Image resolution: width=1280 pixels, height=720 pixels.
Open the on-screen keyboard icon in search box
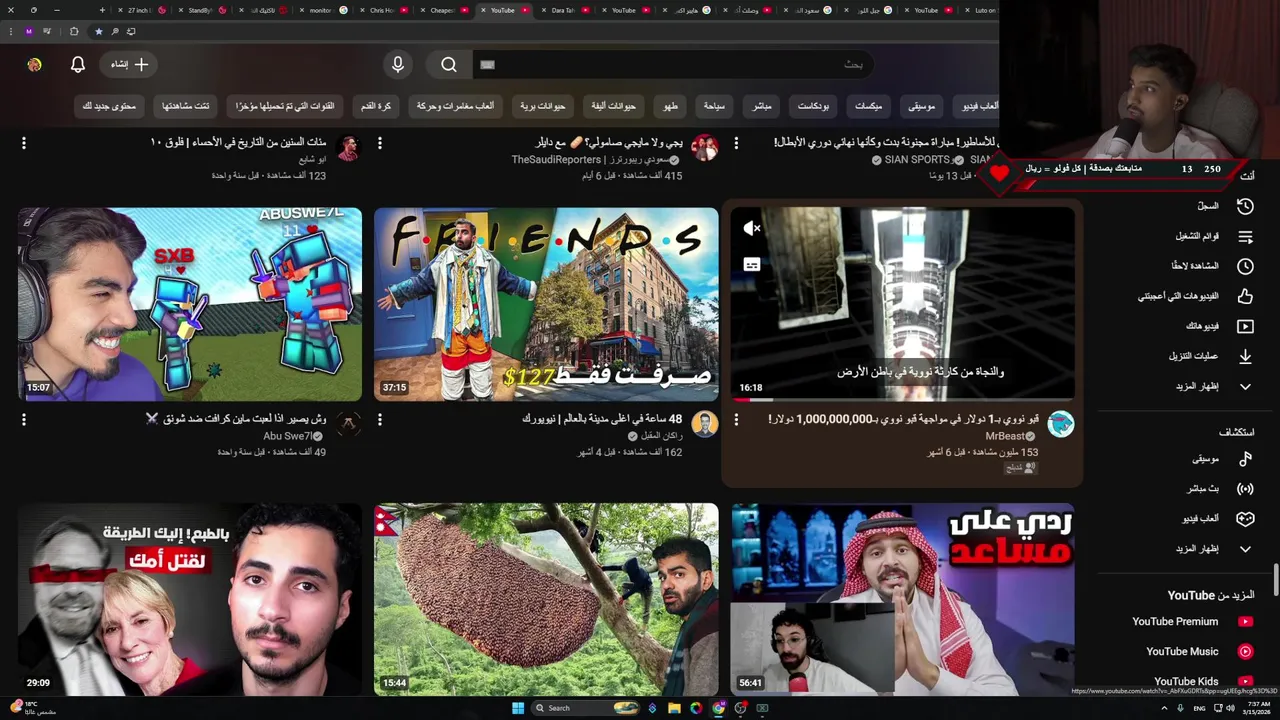tap(487, 64)
